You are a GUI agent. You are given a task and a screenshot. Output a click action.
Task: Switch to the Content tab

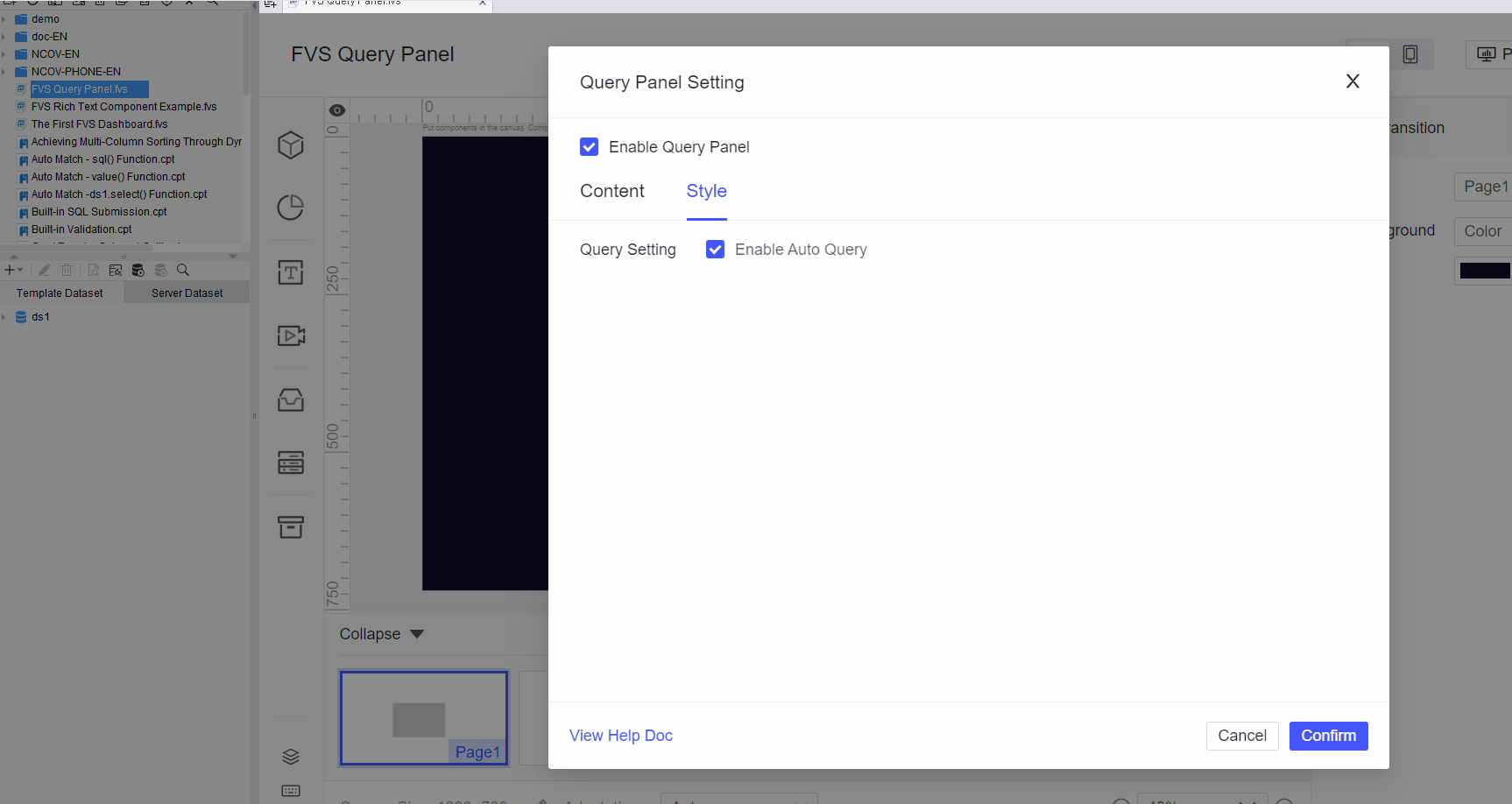tap(611, 191)
